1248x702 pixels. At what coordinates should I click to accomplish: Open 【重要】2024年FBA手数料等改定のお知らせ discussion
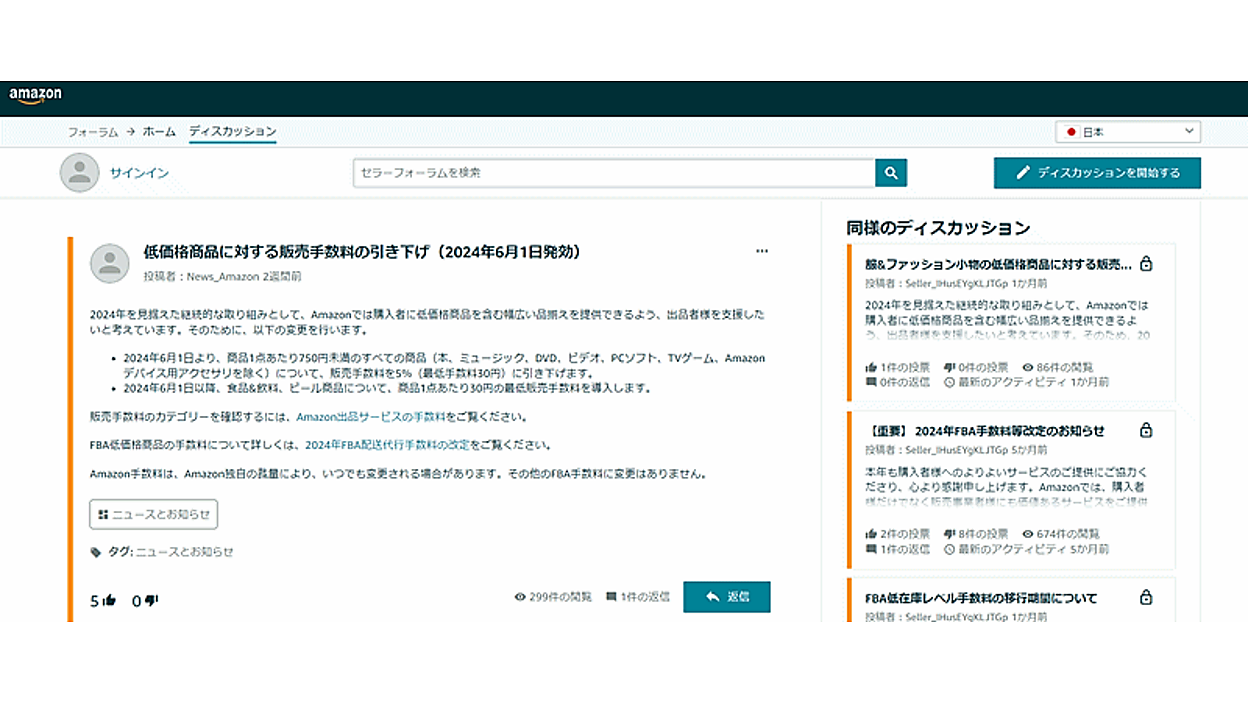tap(985, 431)
